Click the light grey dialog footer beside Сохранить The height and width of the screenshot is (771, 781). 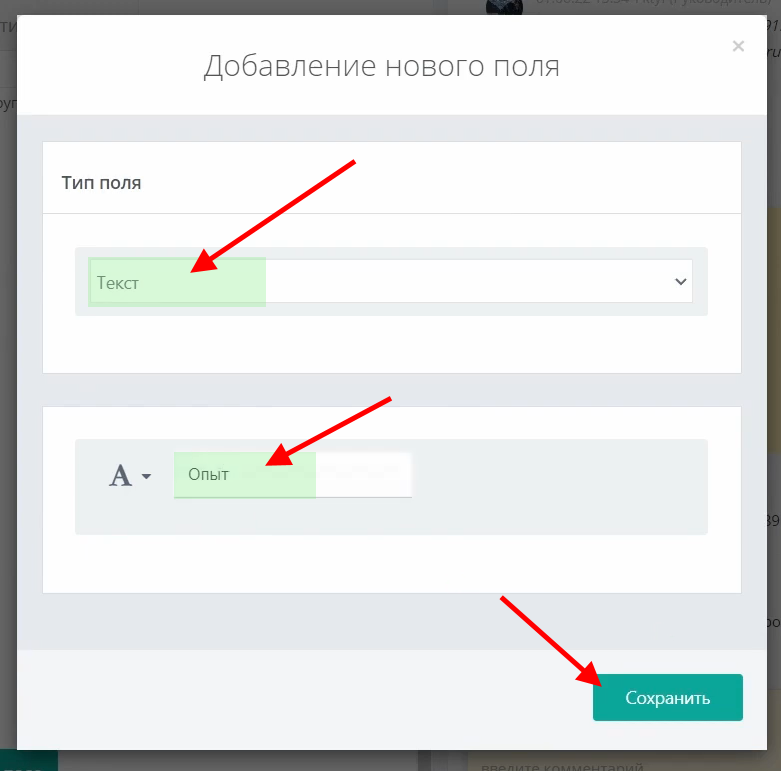(300, 698)
